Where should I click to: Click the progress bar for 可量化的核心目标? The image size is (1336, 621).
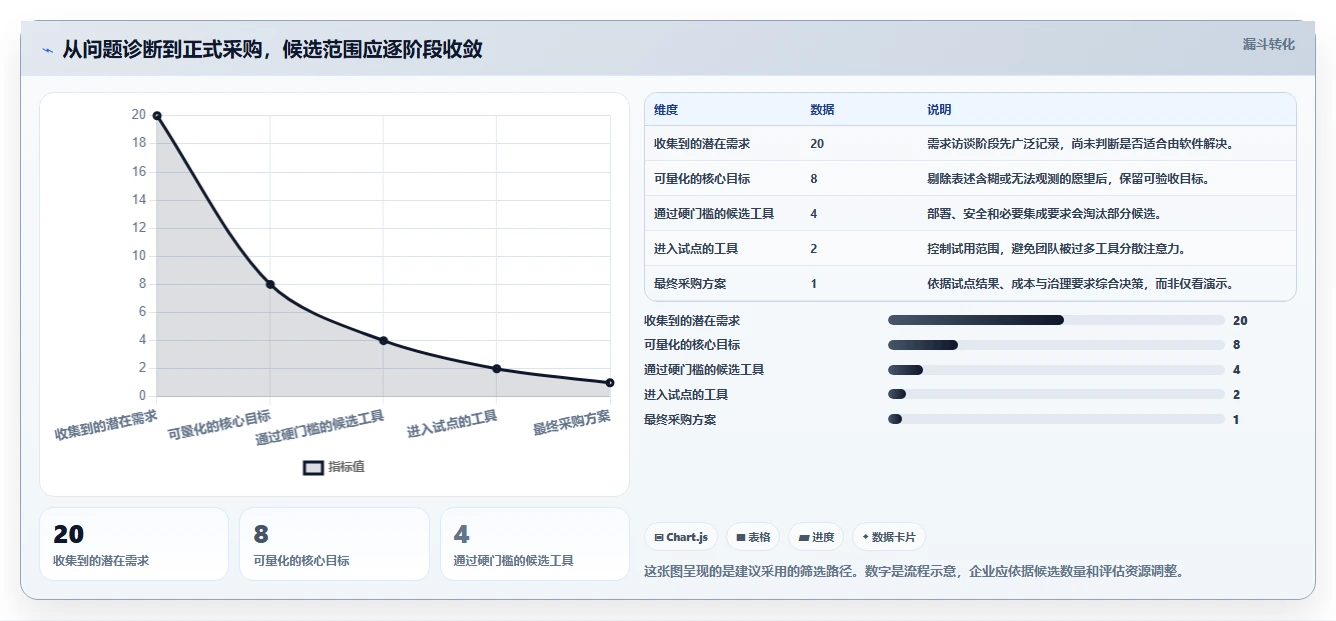click(1056, 345)
